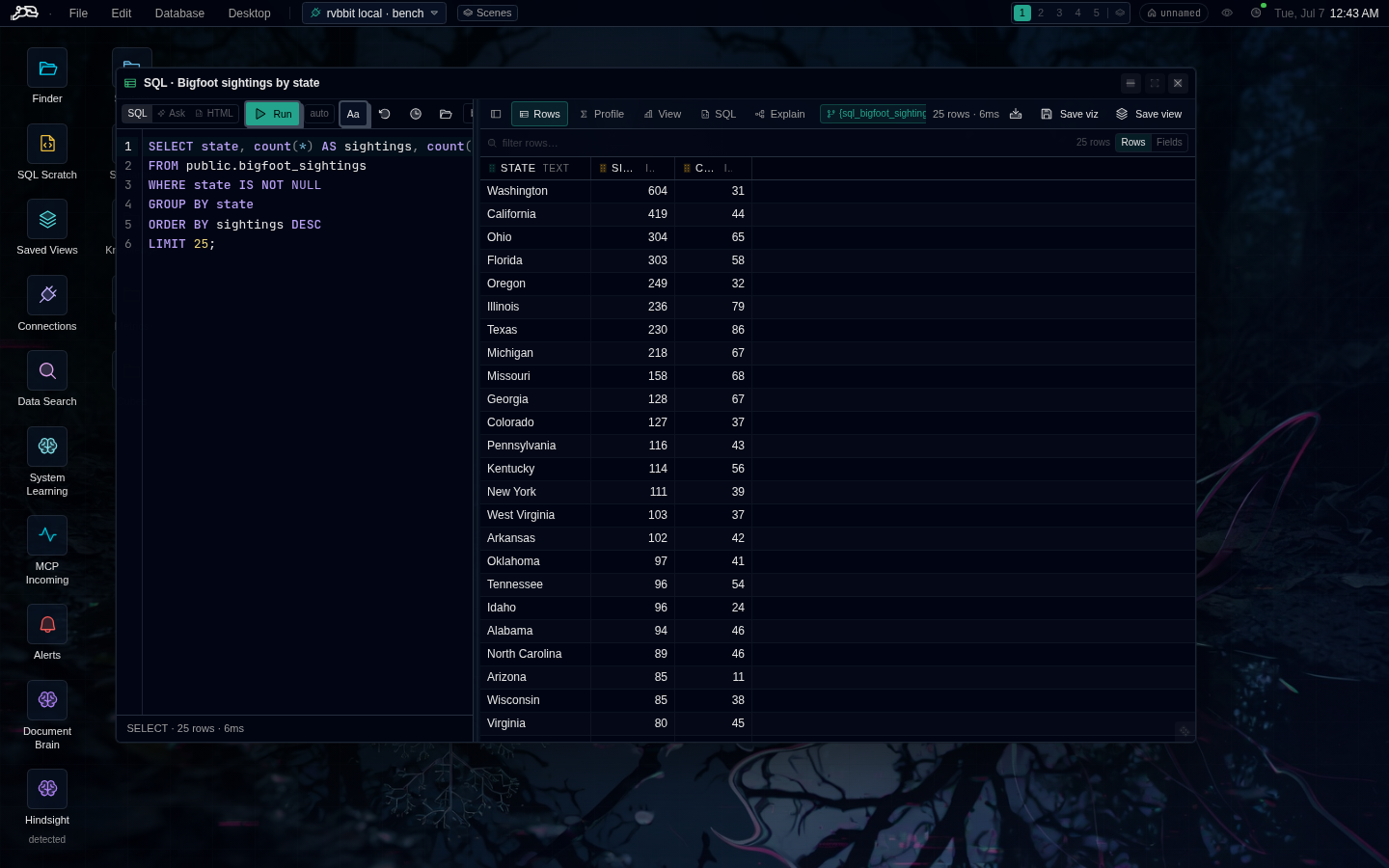Click the open-folder icon in editor toolbar
This screenshot has height=868, width=1389.
pos(446,114)
